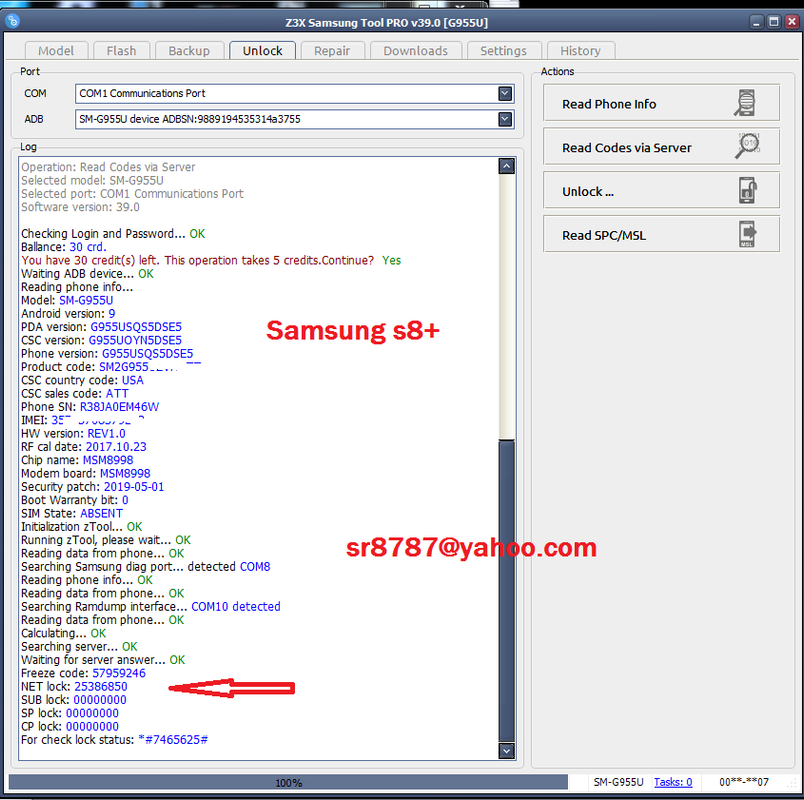The image size is (804, 800).
Task: Click the 00**-**07 status bar entry
Action: pos(743,782)
